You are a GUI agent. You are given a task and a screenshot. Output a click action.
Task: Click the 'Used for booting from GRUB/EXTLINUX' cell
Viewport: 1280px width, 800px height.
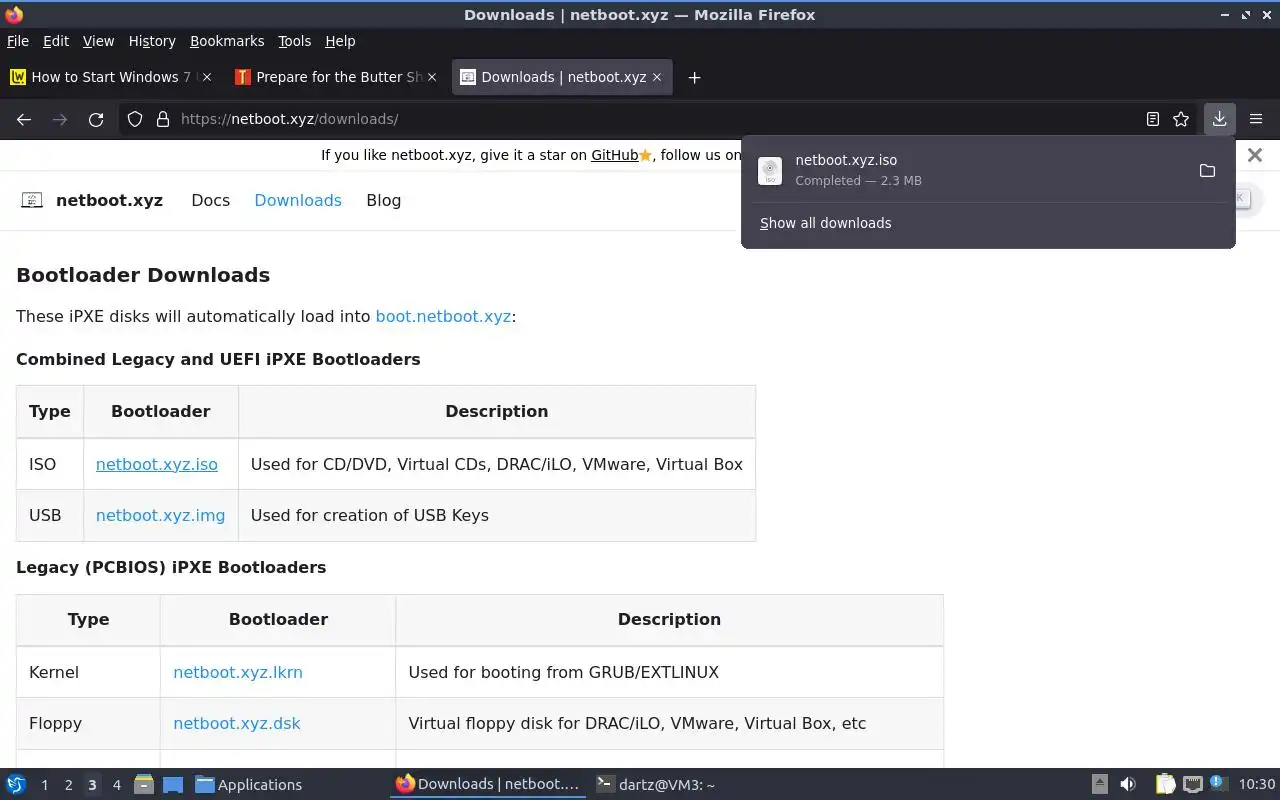point(669,672)
